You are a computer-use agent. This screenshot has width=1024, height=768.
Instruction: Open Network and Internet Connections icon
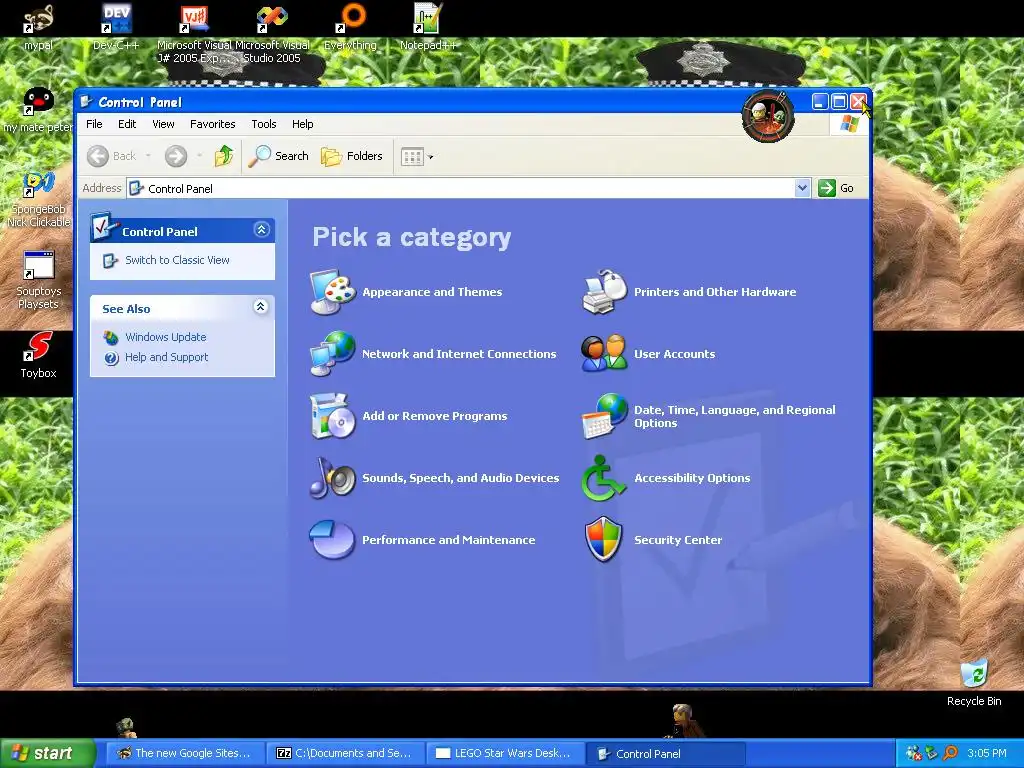coord(332,354)
